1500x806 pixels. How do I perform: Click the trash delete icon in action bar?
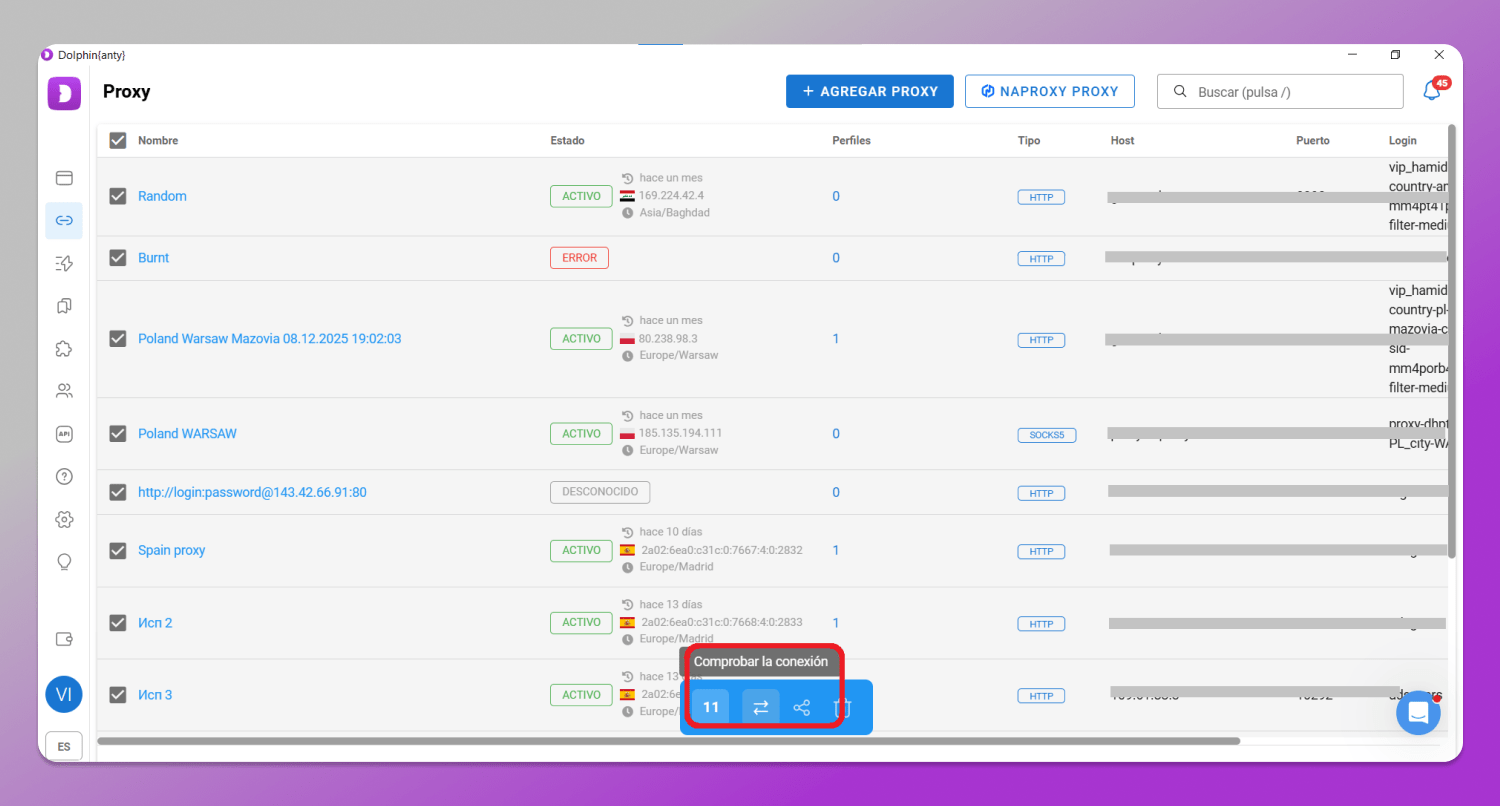(843, 708)
